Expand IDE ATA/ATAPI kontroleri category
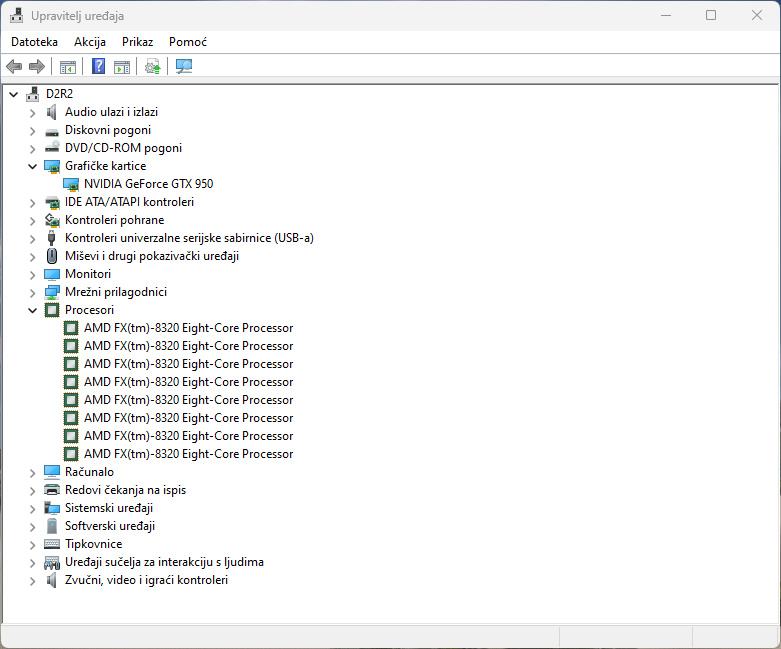 pyautogui.click(x=32, y=203)
